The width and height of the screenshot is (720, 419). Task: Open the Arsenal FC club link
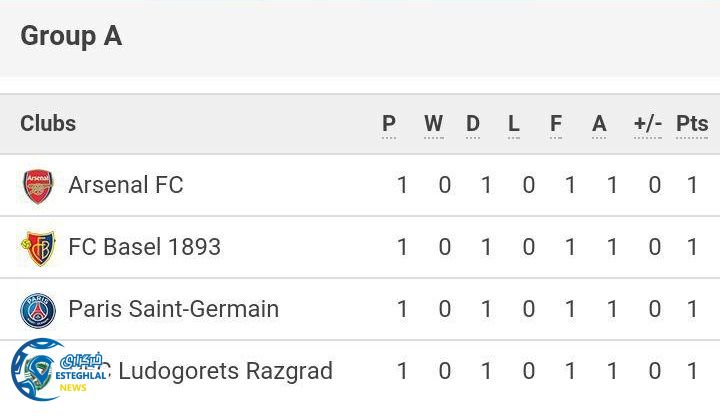click(125, 185)
